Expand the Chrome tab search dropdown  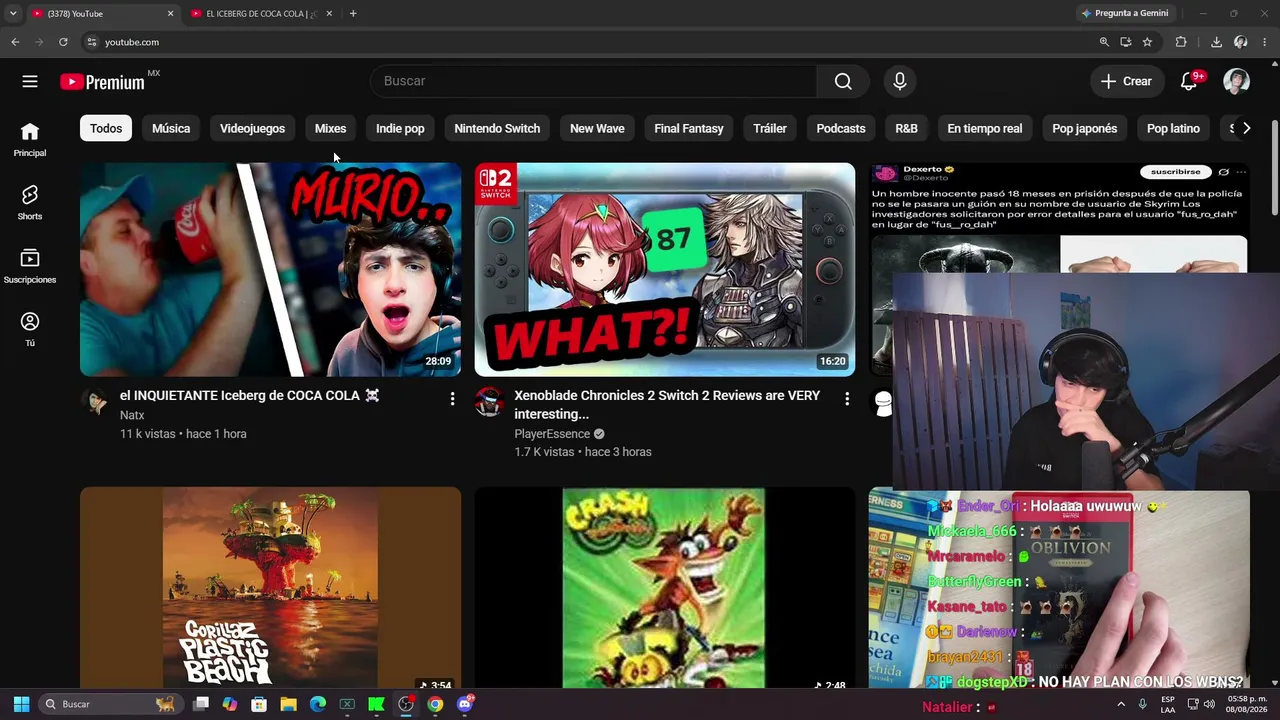(13, 13)
